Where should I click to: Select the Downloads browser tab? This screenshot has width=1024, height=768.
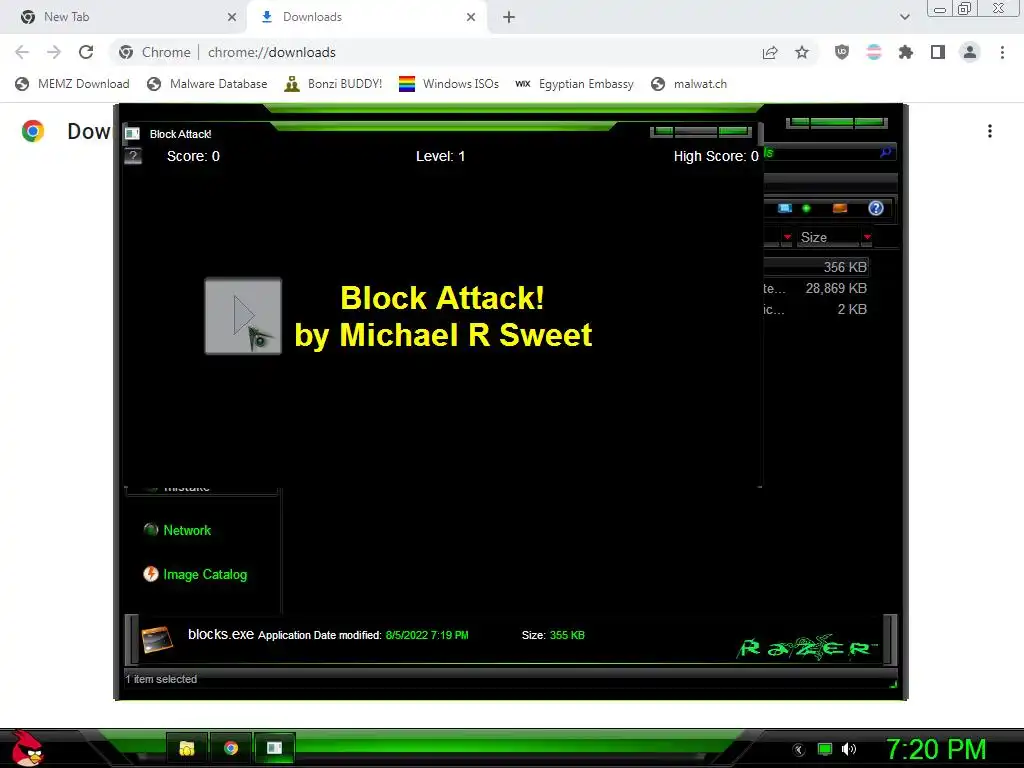tap(366, 17)
